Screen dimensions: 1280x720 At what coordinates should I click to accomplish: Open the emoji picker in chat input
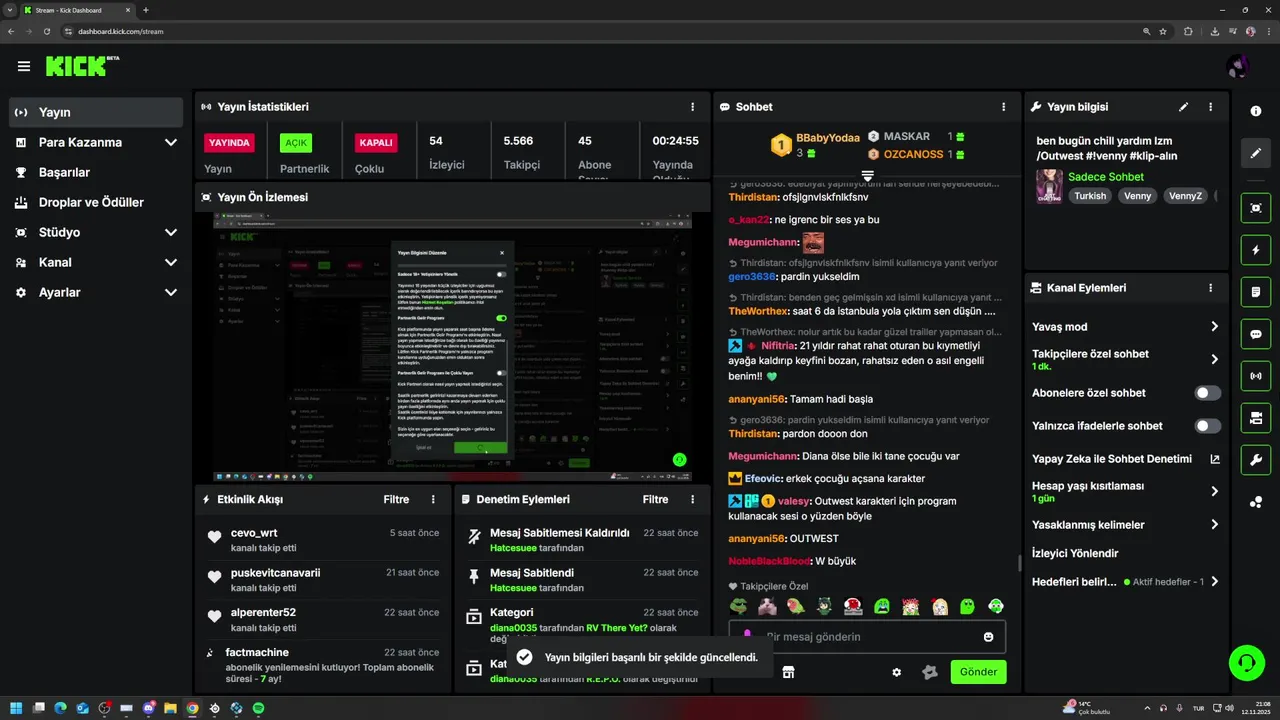pyautogui.click(x=988, y=637)
